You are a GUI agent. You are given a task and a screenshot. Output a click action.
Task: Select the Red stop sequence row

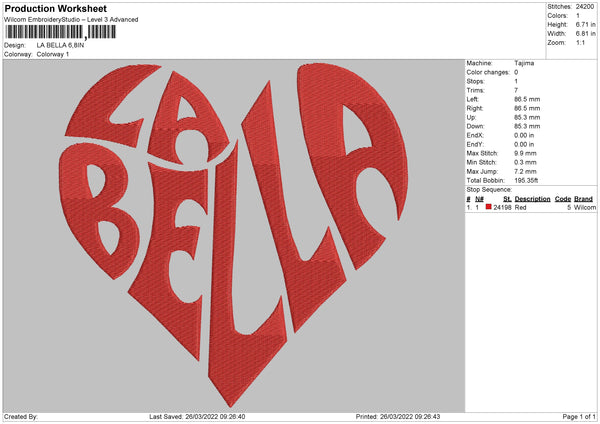[530, 207]
